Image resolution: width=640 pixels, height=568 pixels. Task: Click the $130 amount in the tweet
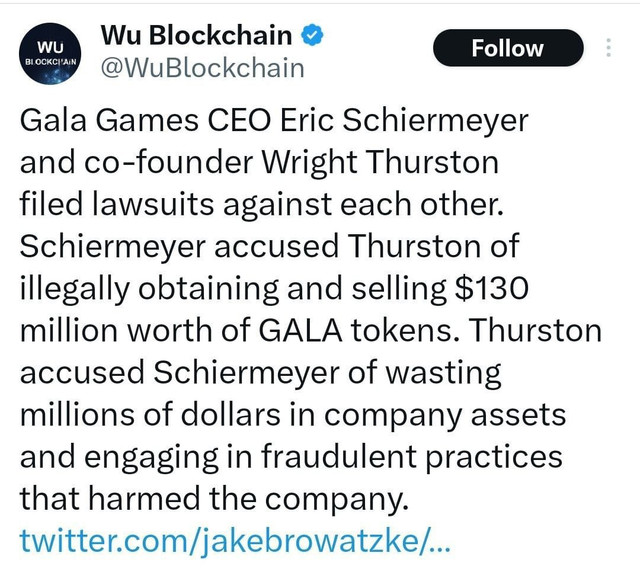coord(491,288)
